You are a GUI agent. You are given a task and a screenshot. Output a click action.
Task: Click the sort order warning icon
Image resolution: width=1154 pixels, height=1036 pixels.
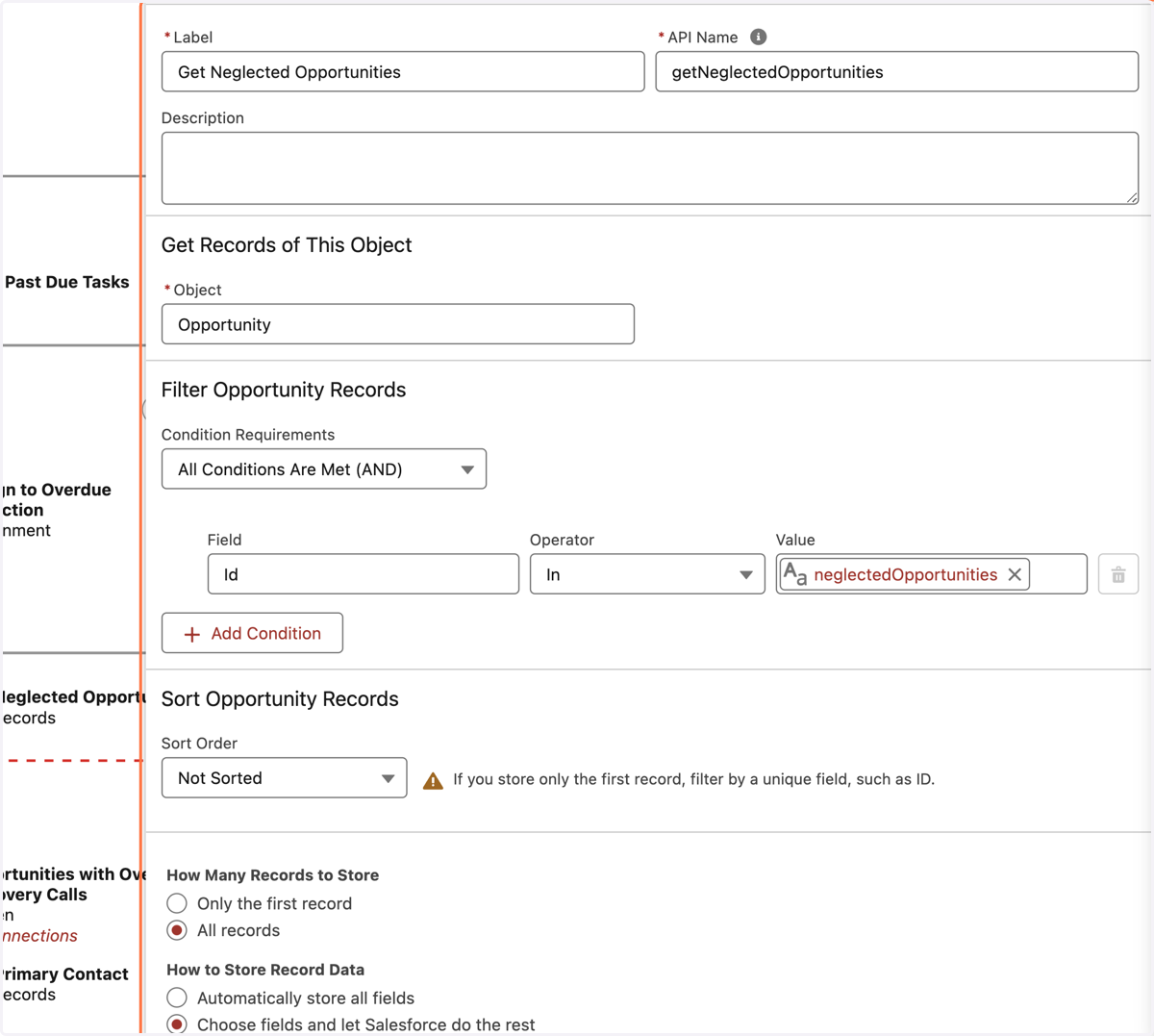[434, 779]
